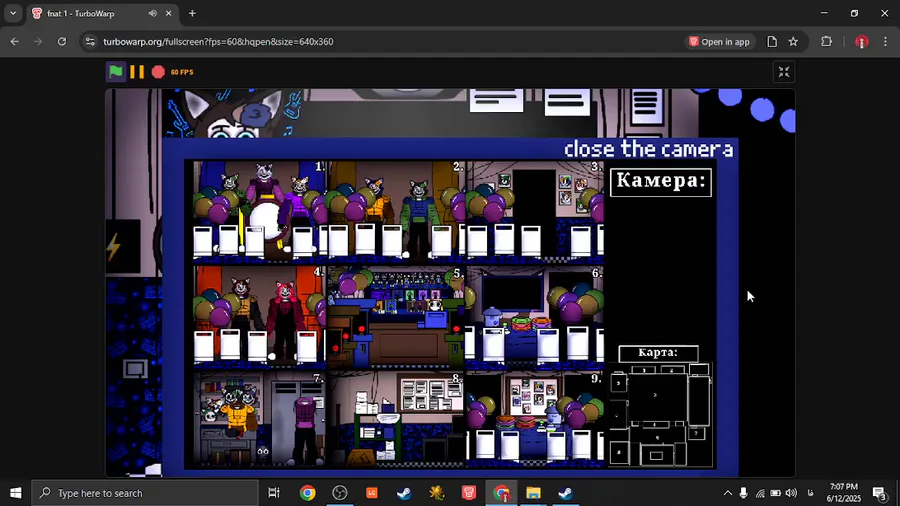The image size is (900, 506).
Task: Click the microphone tray icon
Action: [x=743, y=493]
